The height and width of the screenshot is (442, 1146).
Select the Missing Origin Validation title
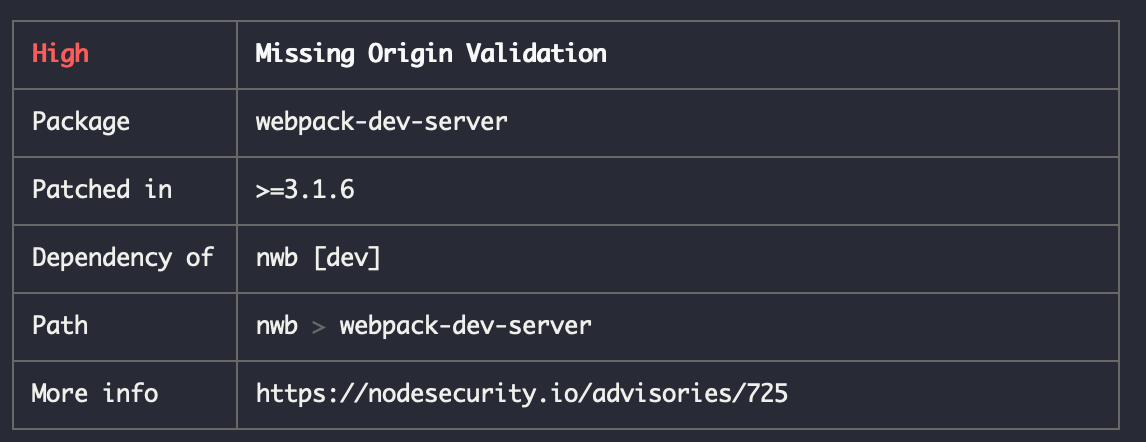(431, 53)
